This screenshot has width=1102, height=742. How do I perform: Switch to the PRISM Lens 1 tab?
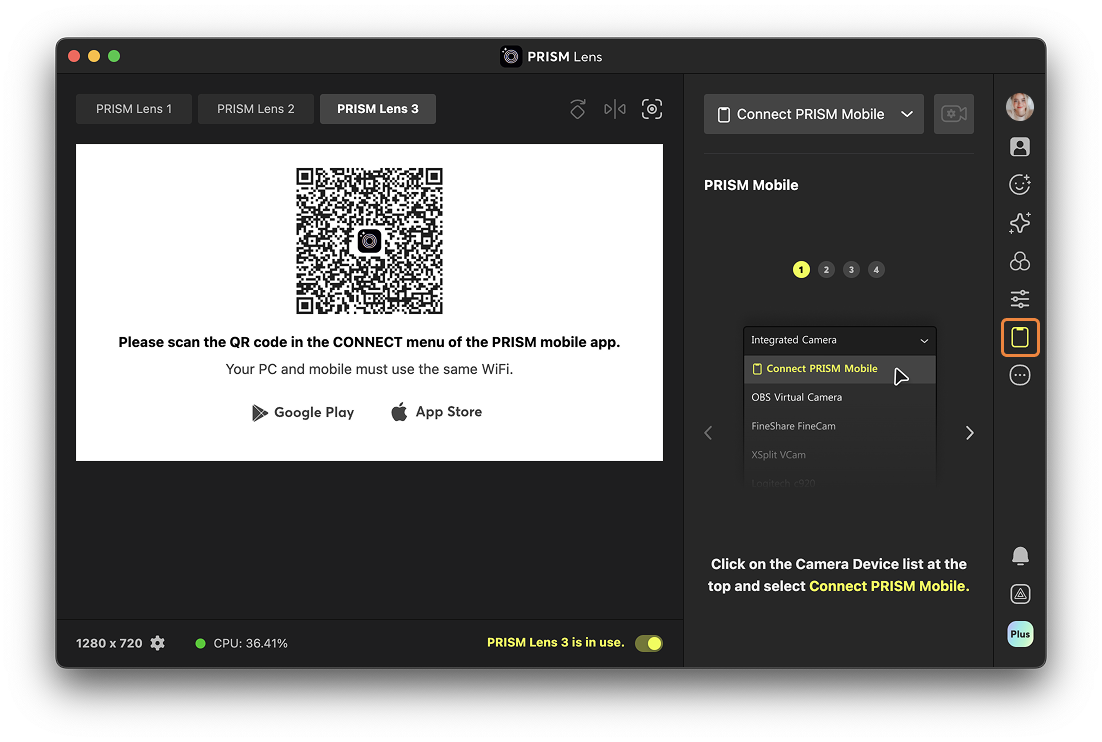[x=134, y=109]
